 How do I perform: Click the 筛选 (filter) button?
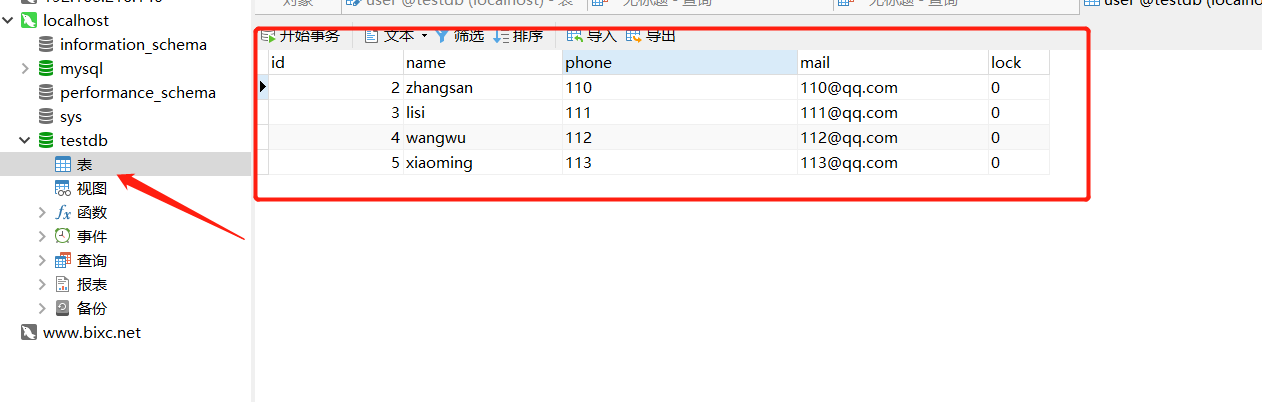(x=460, y=36)
